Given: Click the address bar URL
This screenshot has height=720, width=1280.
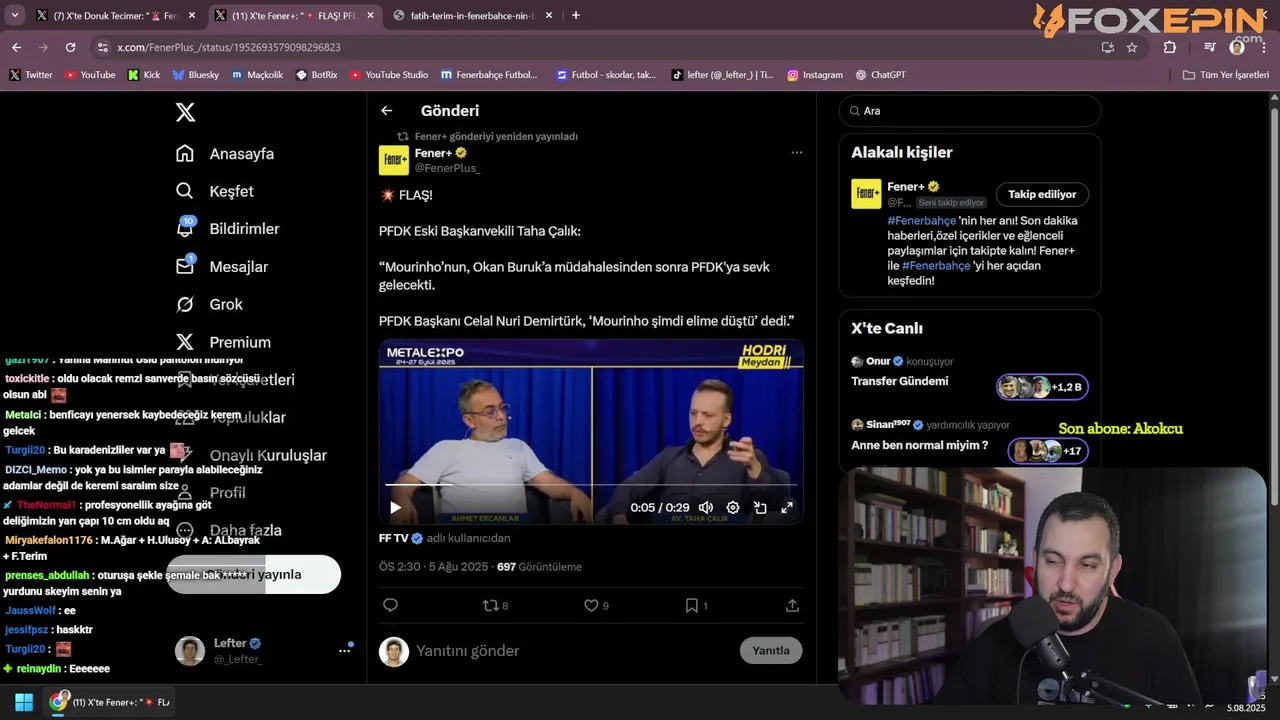Looking at the screenshot, I should click(228, 47).
